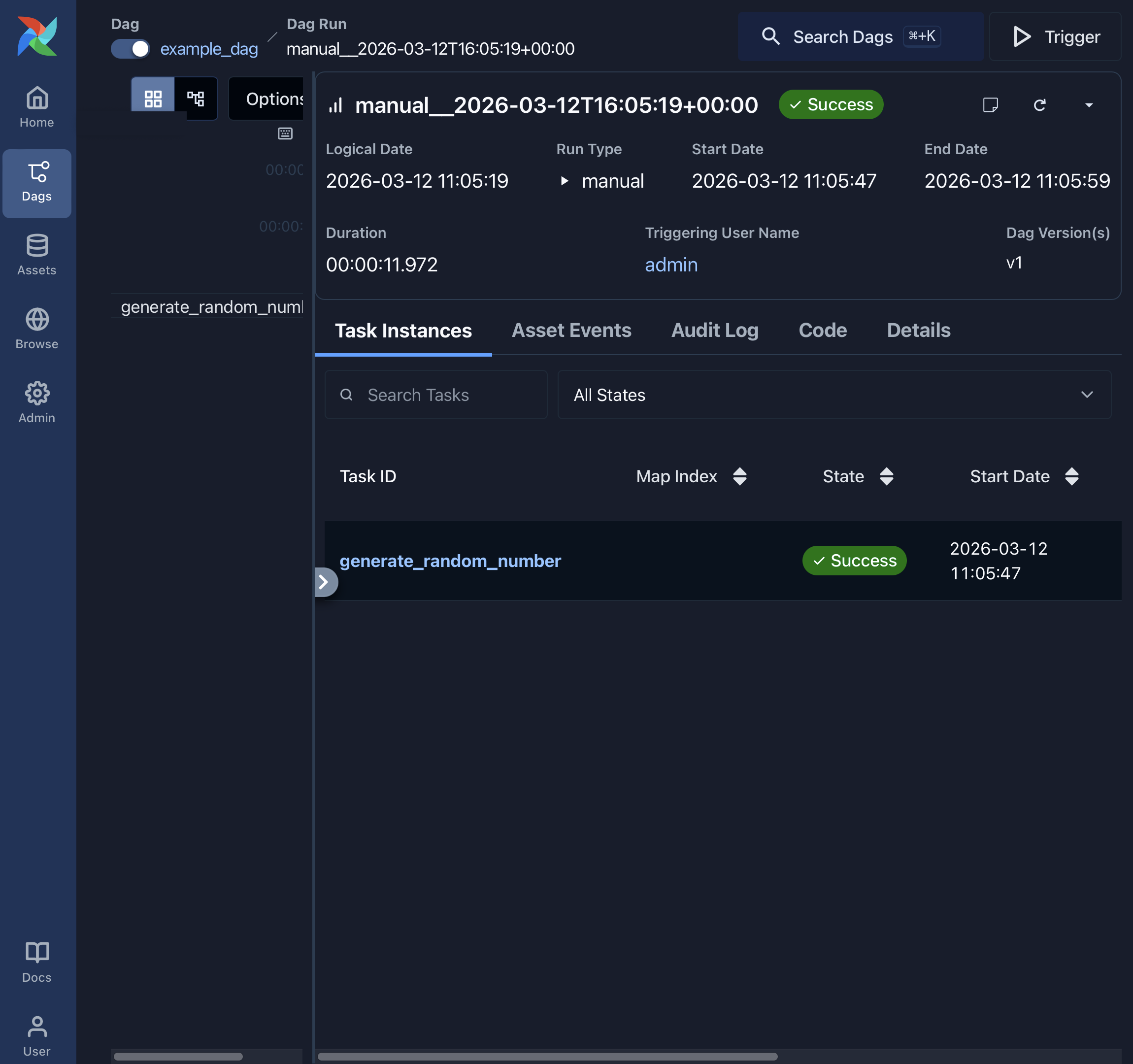
Task: Sort by Map Index column
Action: click(x=740, y=476)
